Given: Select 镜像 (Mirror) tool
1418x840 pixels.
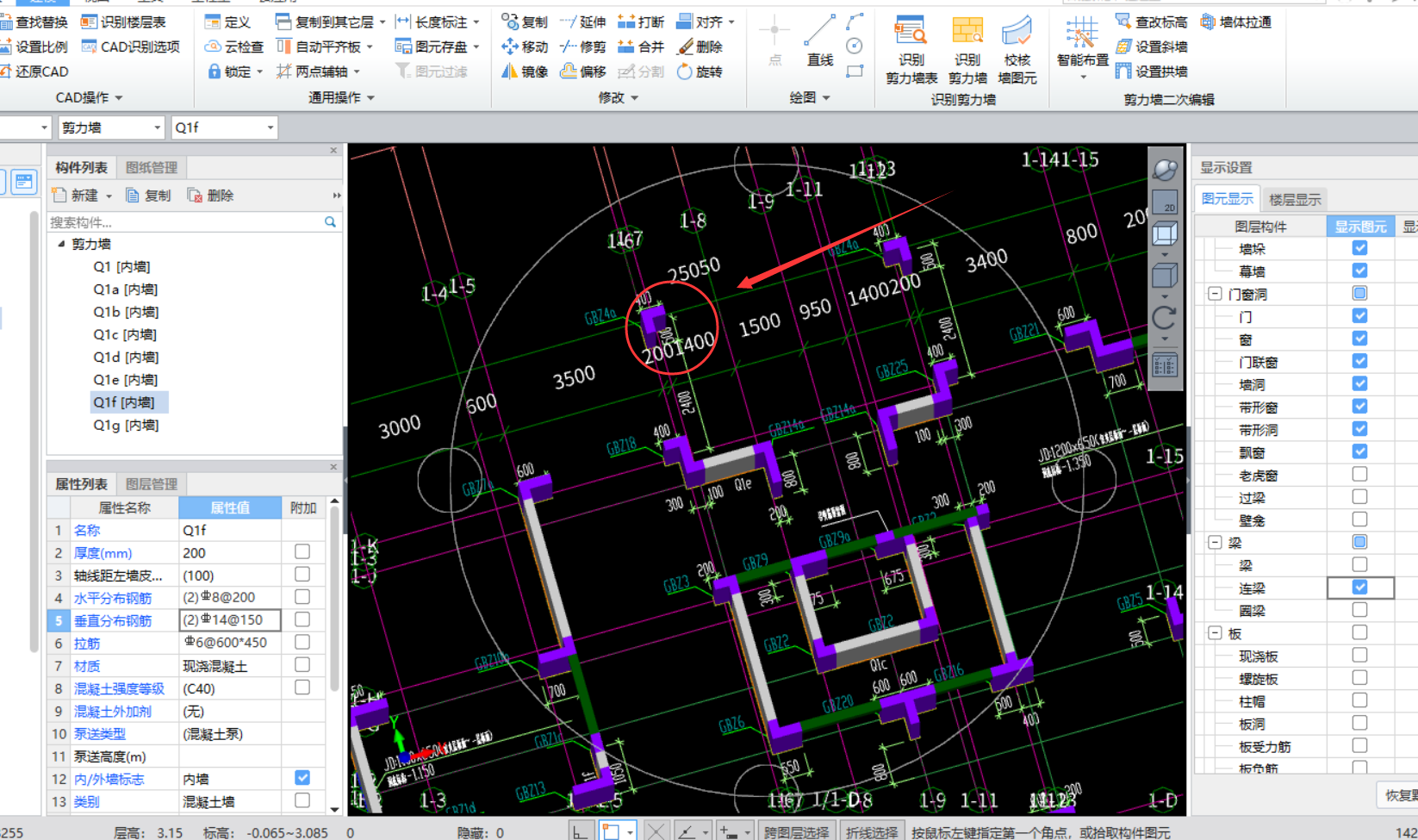Looking at the screenshot, I should point(525,72).
